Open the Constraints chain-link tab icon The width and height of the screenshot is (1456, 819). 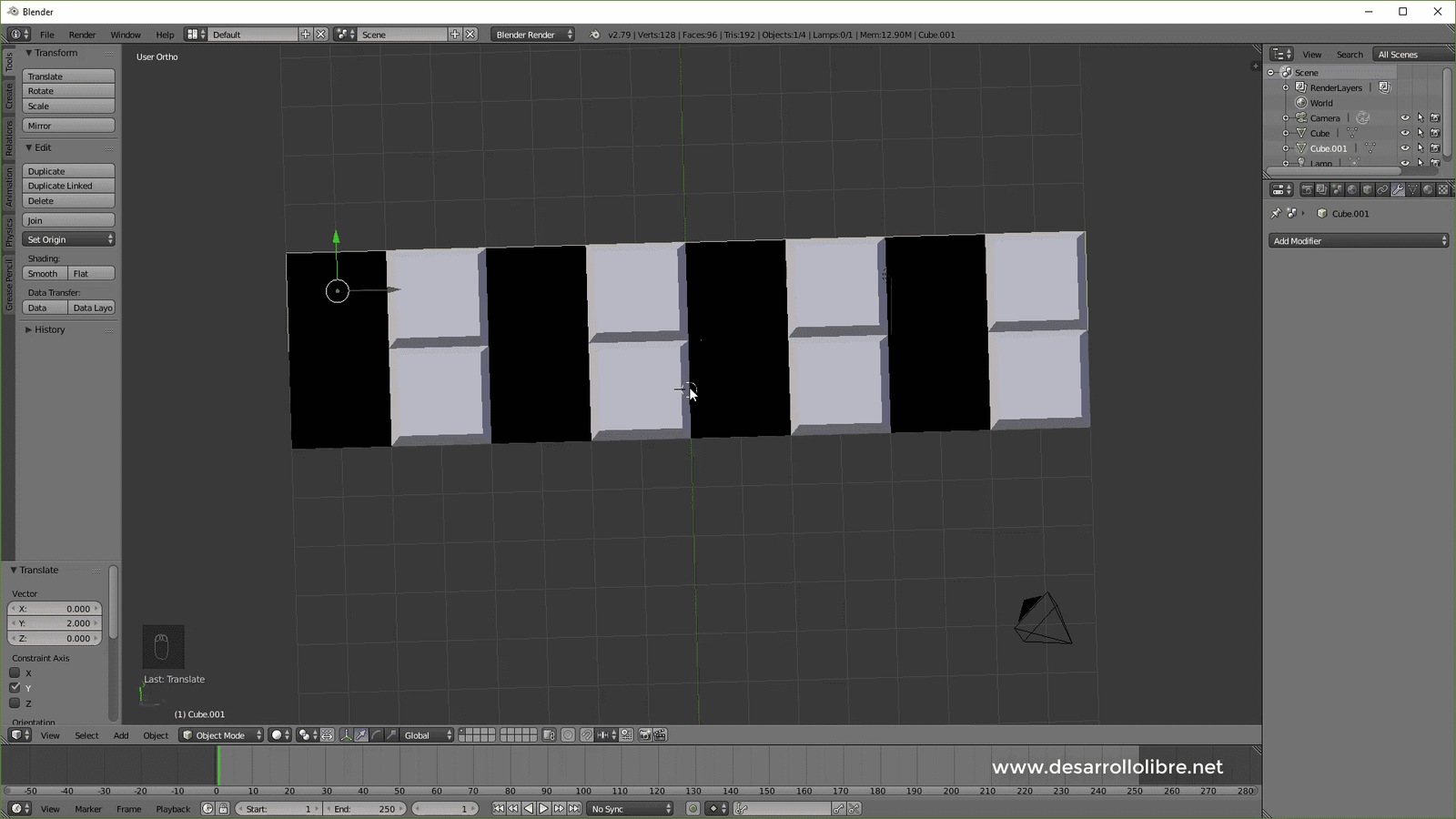click(1382, 190)
